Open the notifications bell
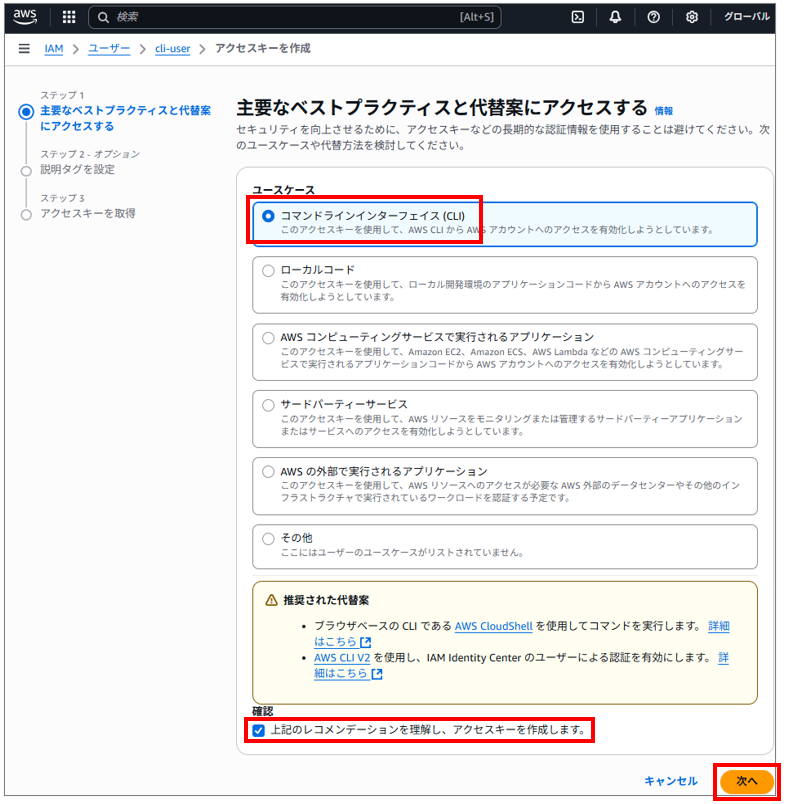 615,17
